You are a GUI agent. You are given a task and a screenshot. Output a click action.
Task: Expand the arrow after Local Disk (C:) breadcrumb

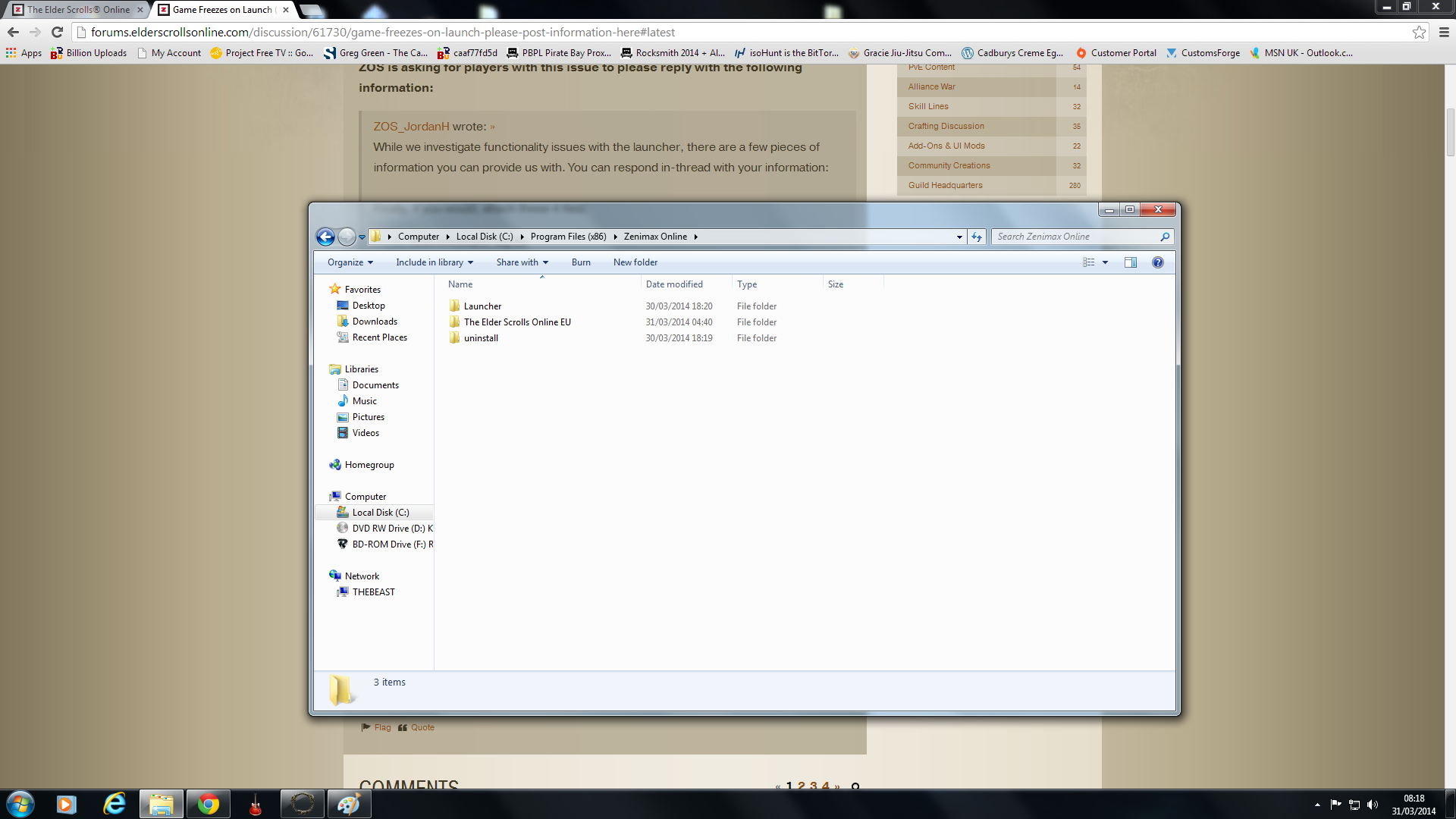(522, 237)
